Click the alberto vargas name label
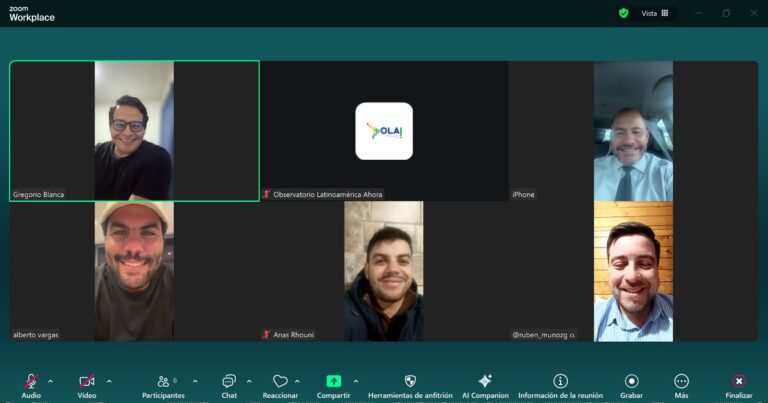Viewport: 768px width, 403px height. coord(36,335)
